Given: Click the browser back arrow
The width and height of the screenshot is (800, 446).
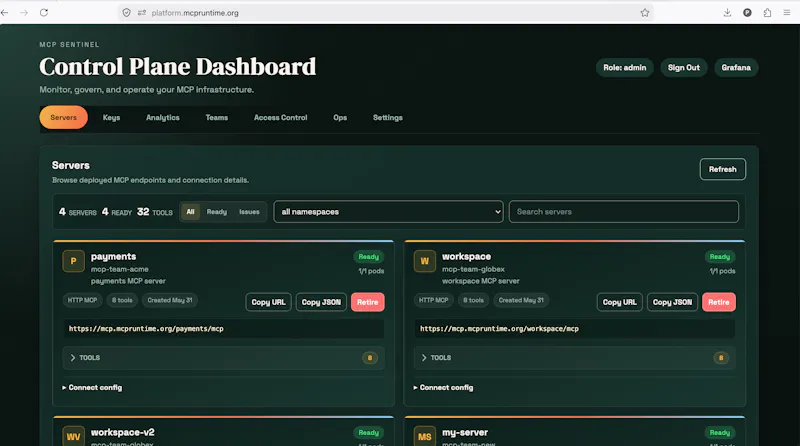Looking at the screenshot, I should pos(5,13).
